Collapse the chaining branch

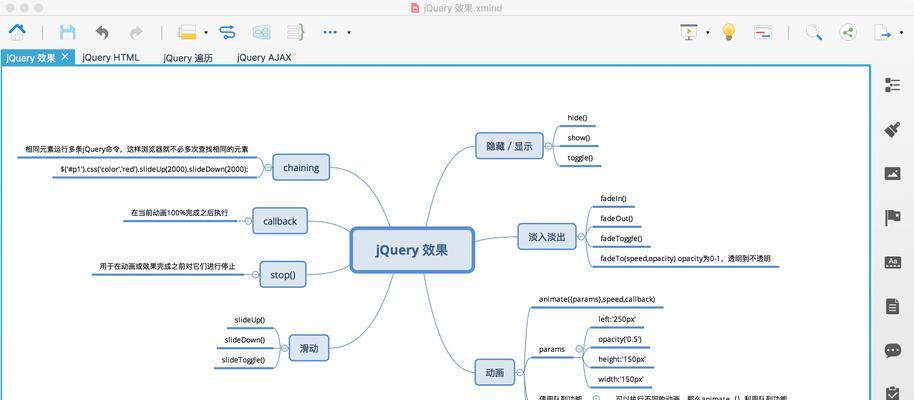tap(268, 167)
